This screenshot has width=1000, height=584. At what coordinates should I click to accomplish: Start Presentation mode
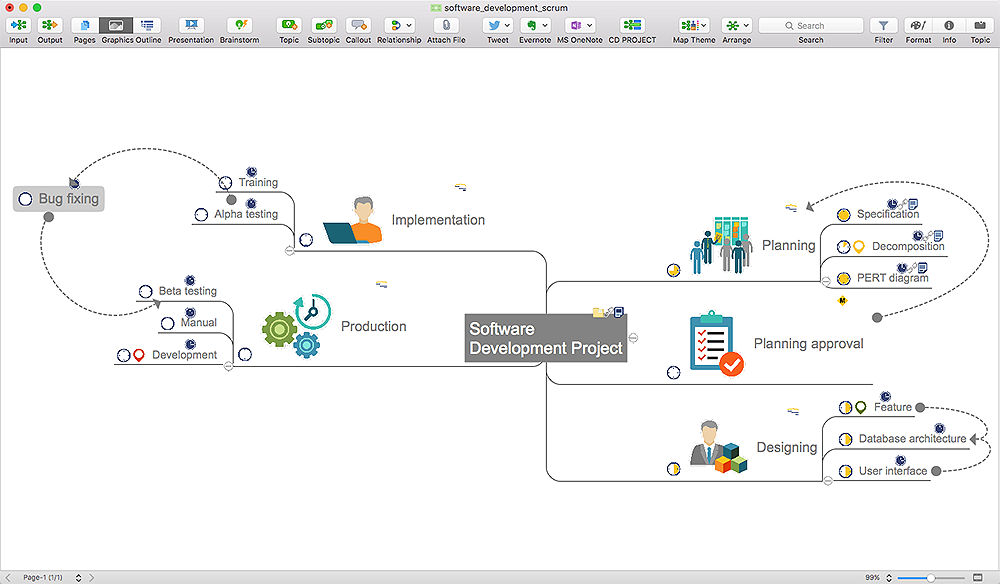coord(191,26)
